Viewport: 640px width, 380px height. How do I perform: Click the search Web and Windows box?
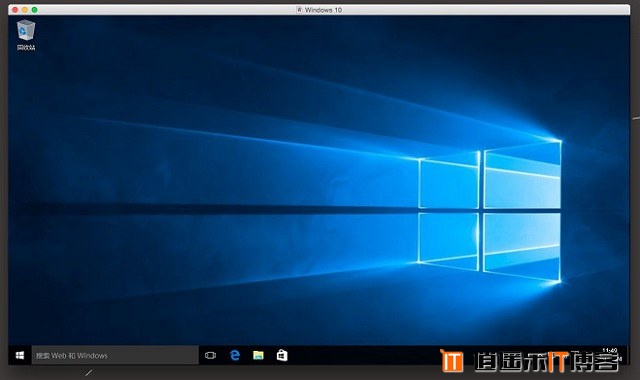(115, 356)
